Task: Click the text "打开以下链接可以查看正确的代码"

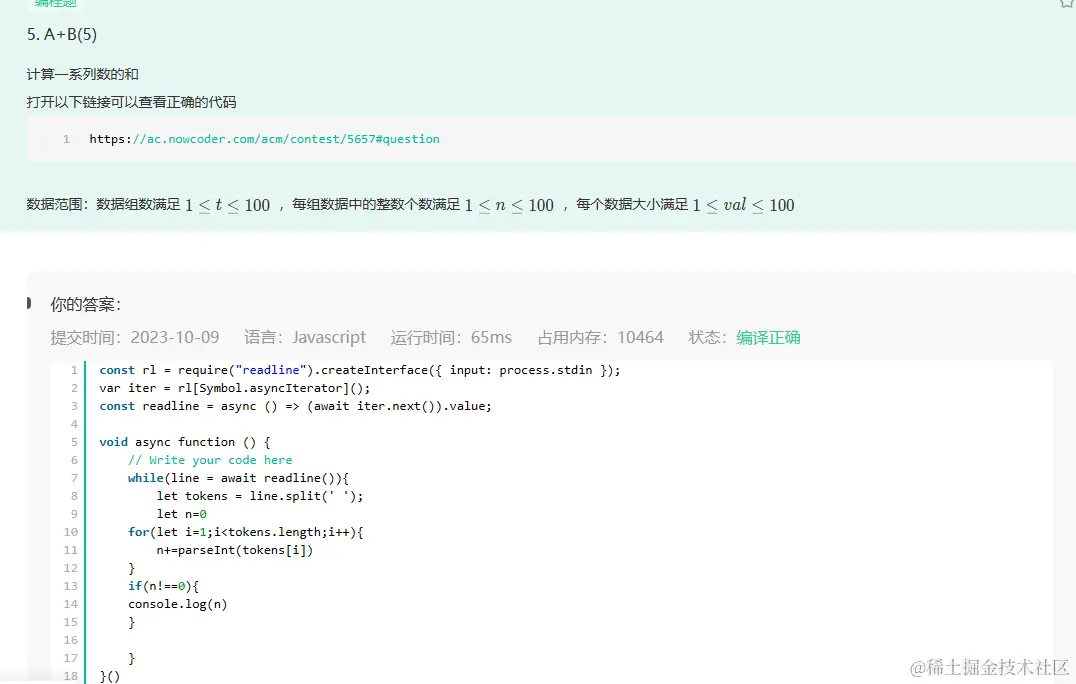Action: (131, 102)
